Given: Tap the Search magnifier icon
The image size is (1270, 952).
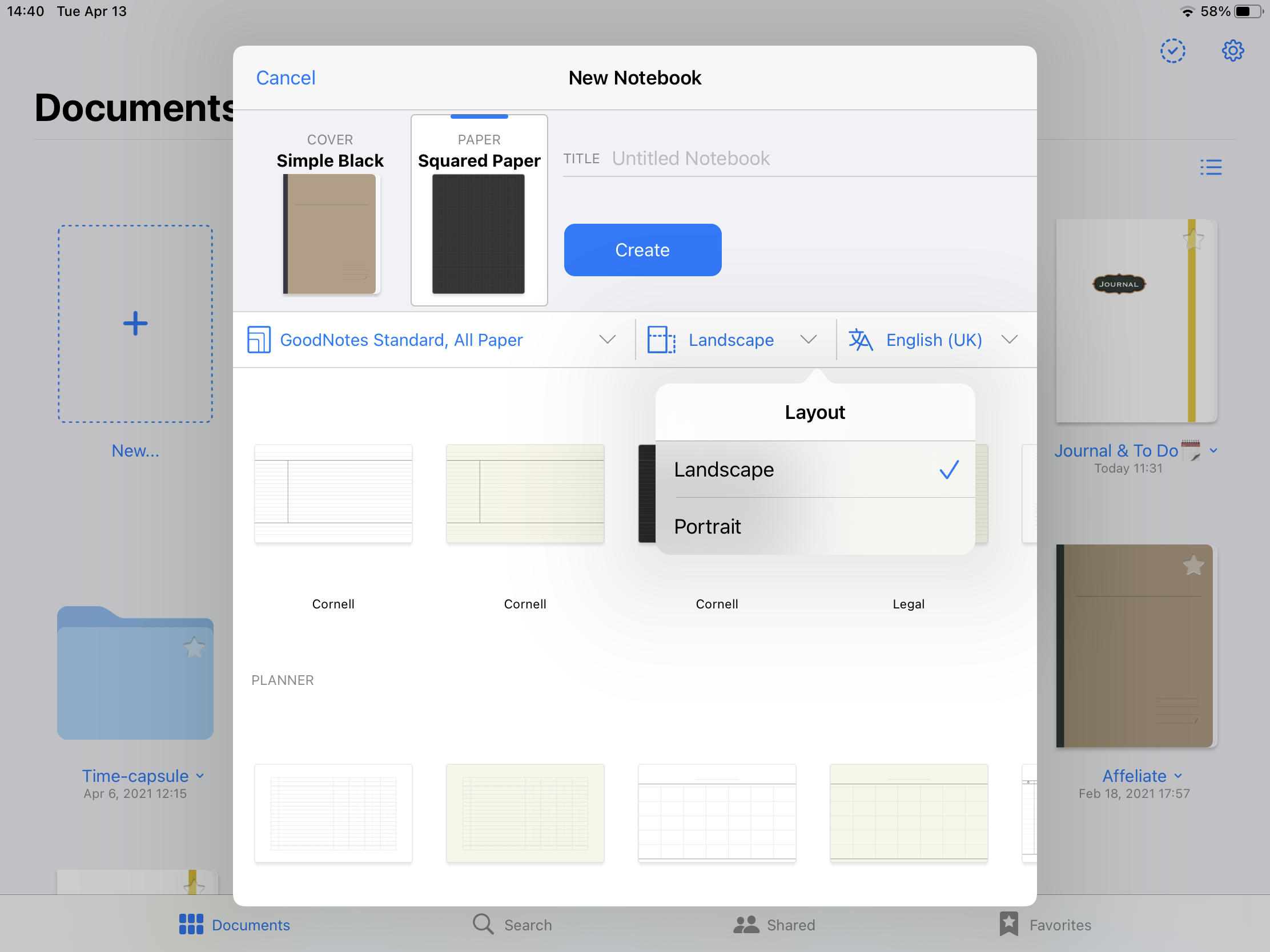Looking at the screenshot, I should 483,925.
